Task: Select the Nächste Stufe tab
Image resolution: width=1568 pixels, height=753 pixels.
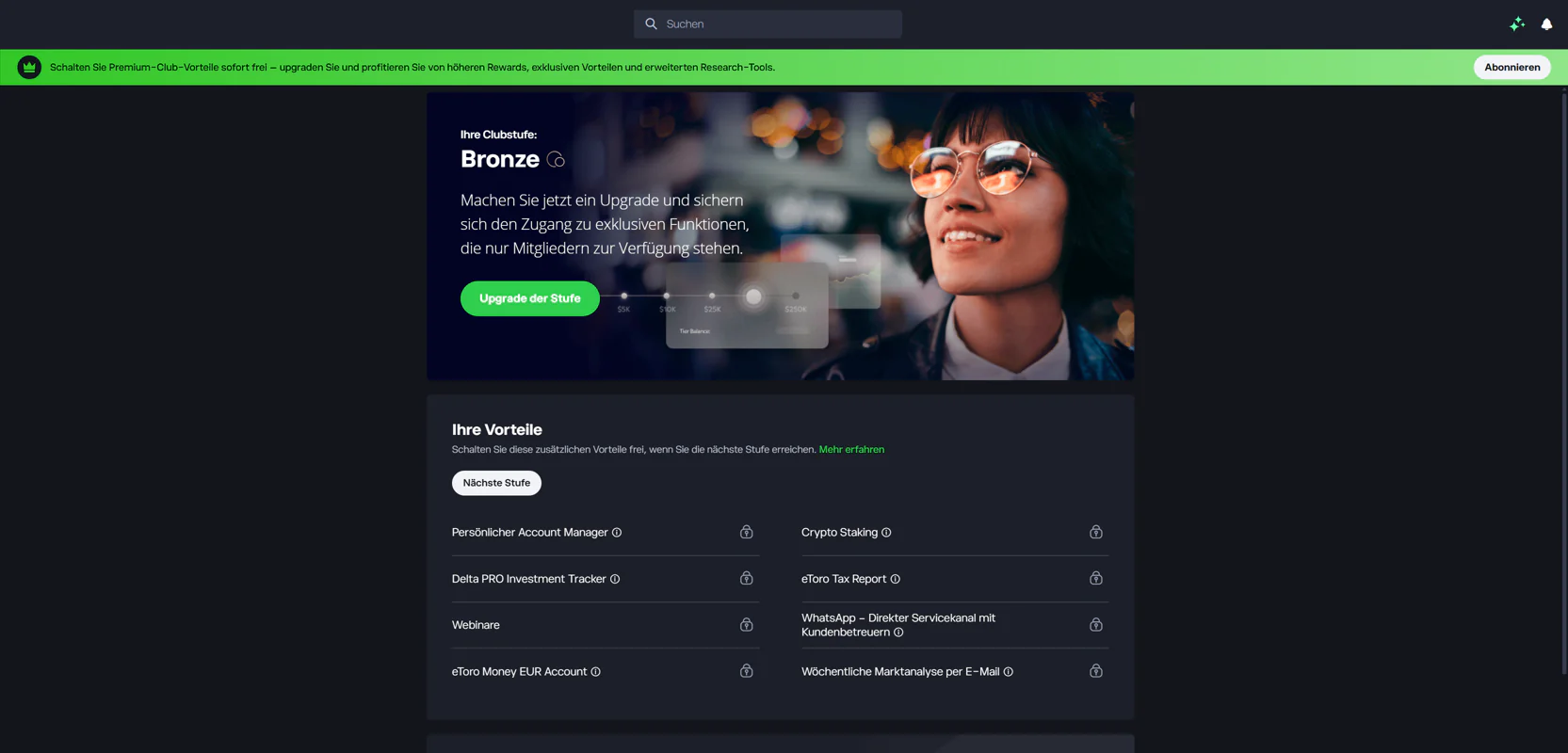Action: click(496, 483)
